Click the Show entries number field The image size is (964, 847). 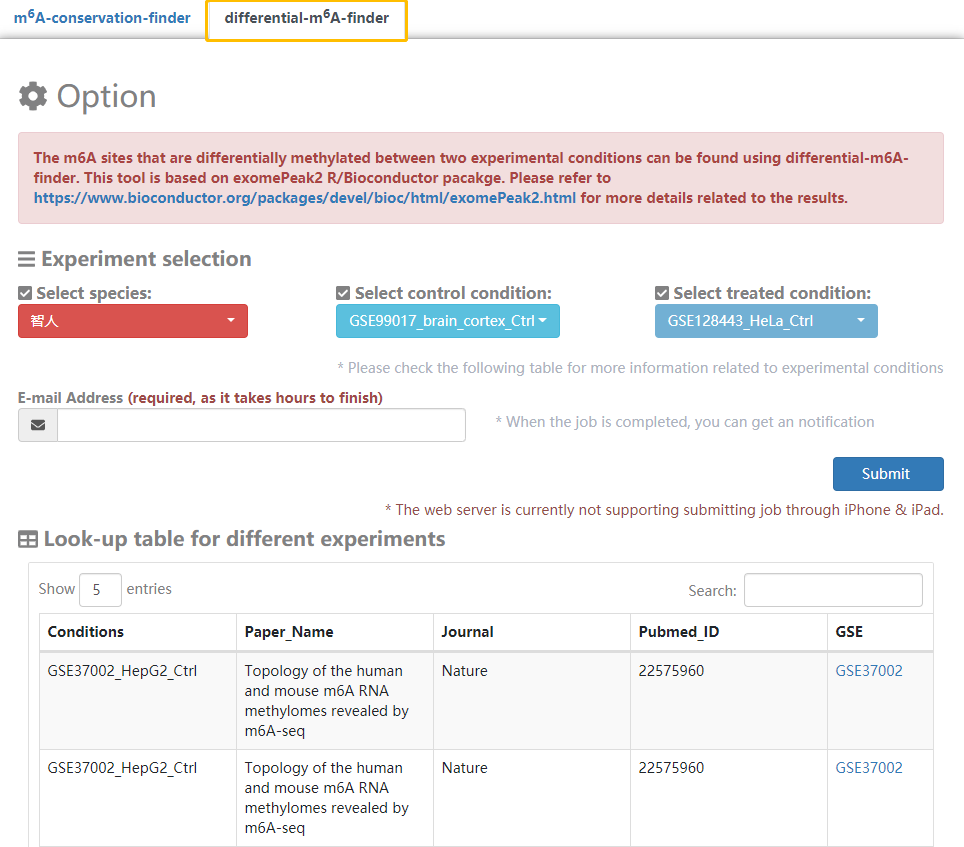pyautogui.click(x=100, y=590)
